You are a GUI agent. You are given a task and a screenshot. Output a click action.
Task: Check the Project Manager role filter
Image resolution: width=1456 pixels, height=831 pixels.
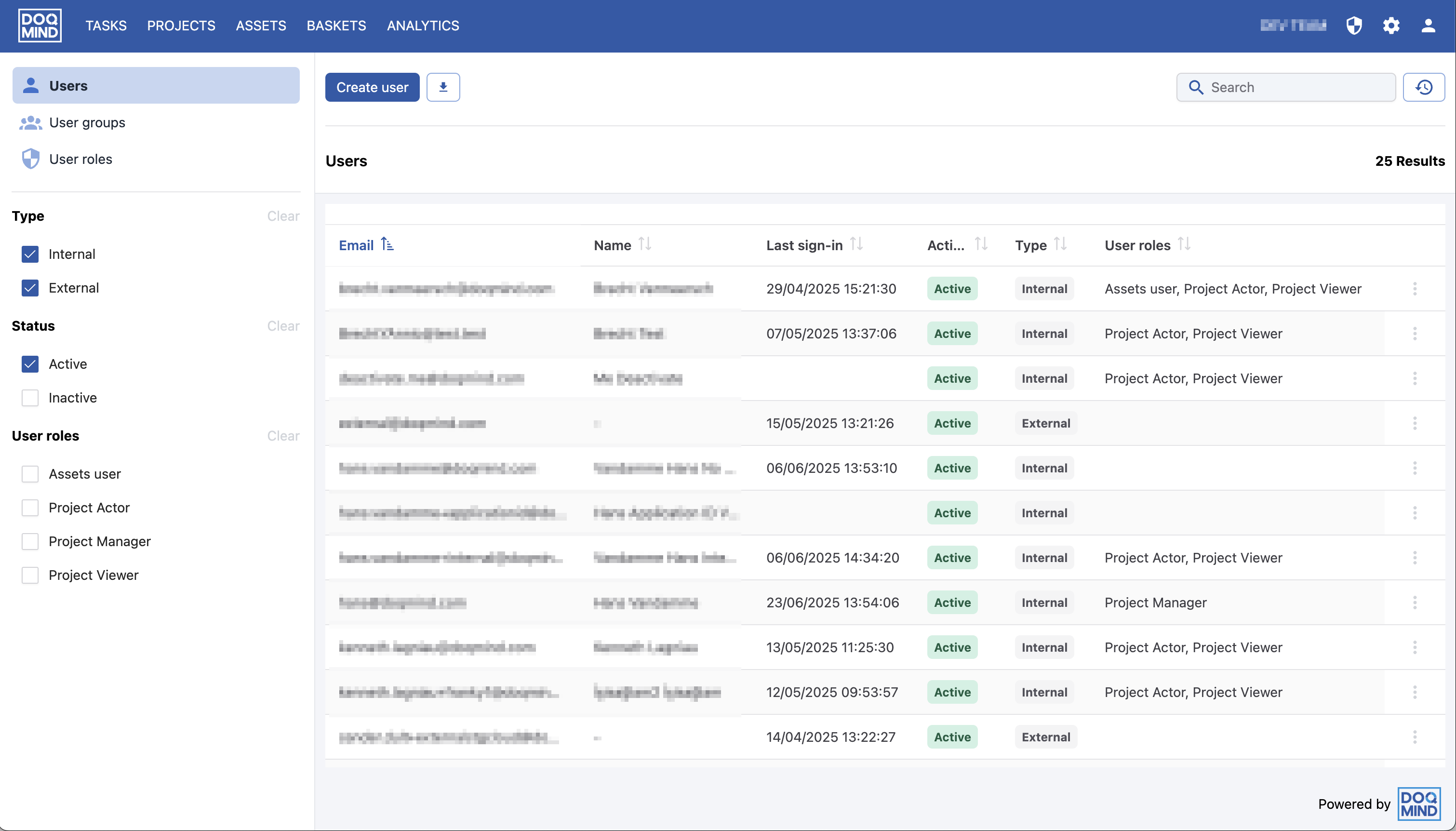[x=30, y=542]
